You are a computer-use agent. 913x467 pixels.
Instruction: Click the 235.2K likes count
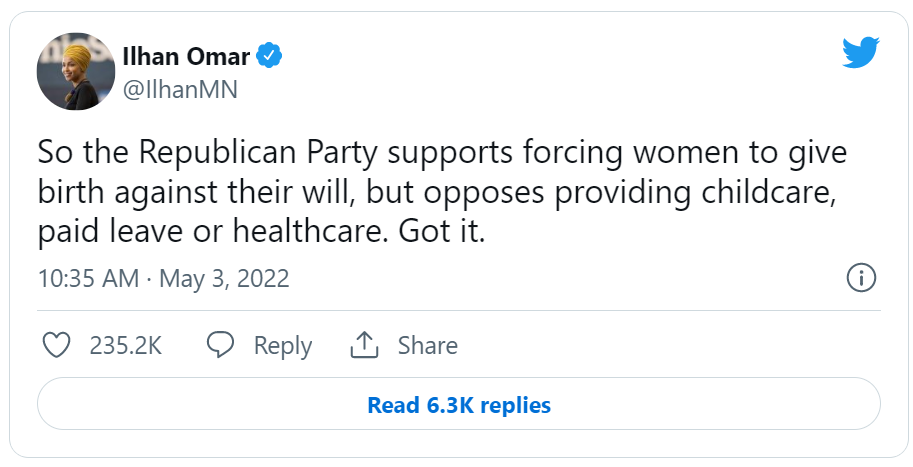click(125, 345)
